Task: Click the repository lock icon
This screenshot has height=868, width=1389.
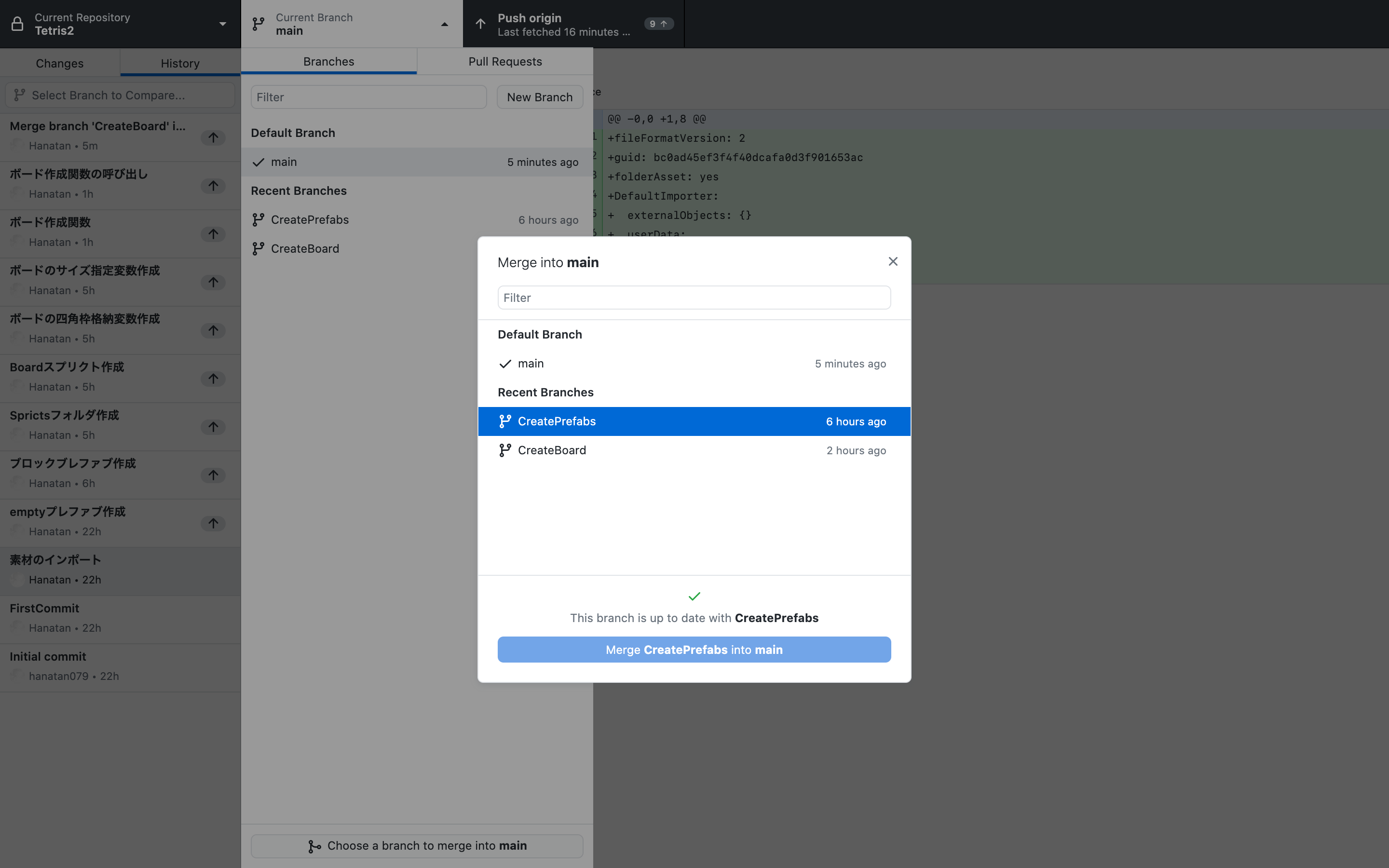Action: click(17, 24)
